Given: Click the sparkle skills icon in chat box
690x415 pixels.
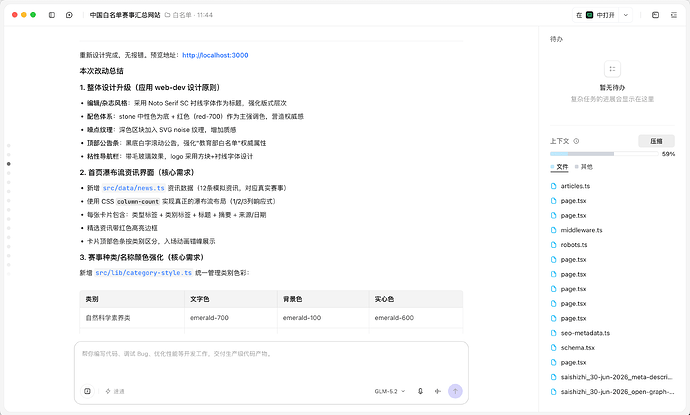Looking at the screenshot, I should (x=108, y=391).
